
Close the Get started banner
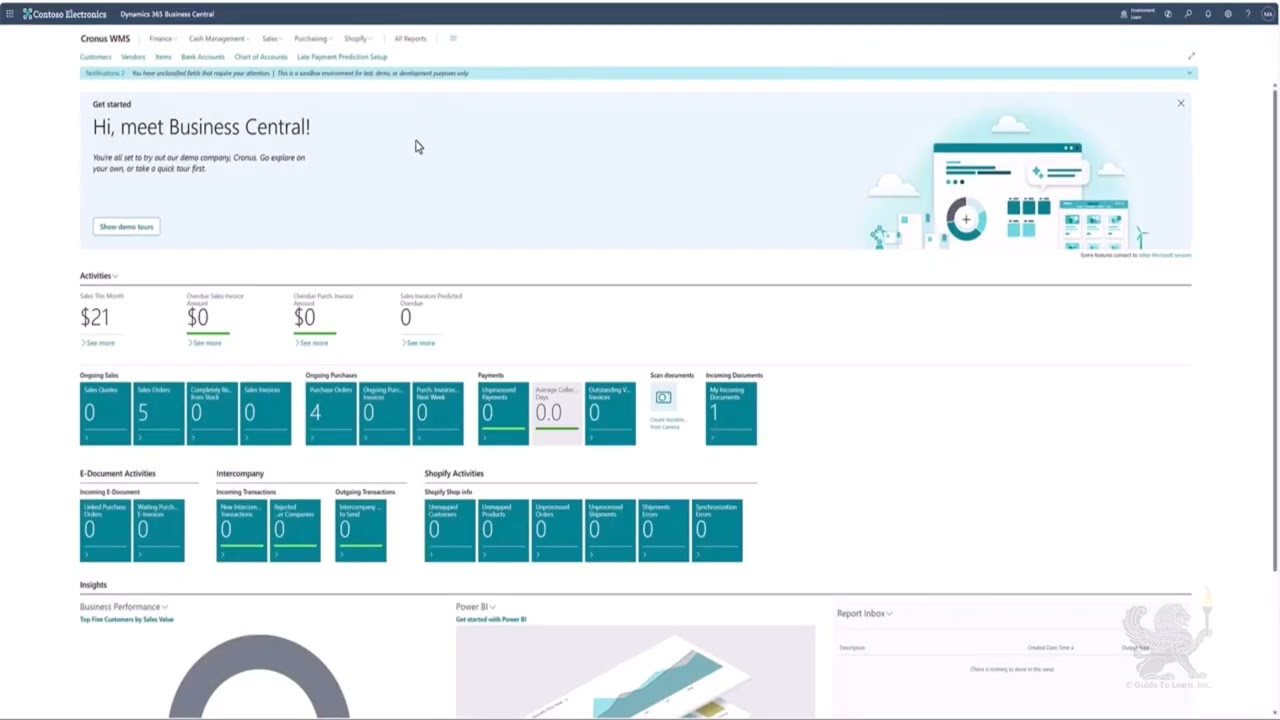tap(1181, 103)
